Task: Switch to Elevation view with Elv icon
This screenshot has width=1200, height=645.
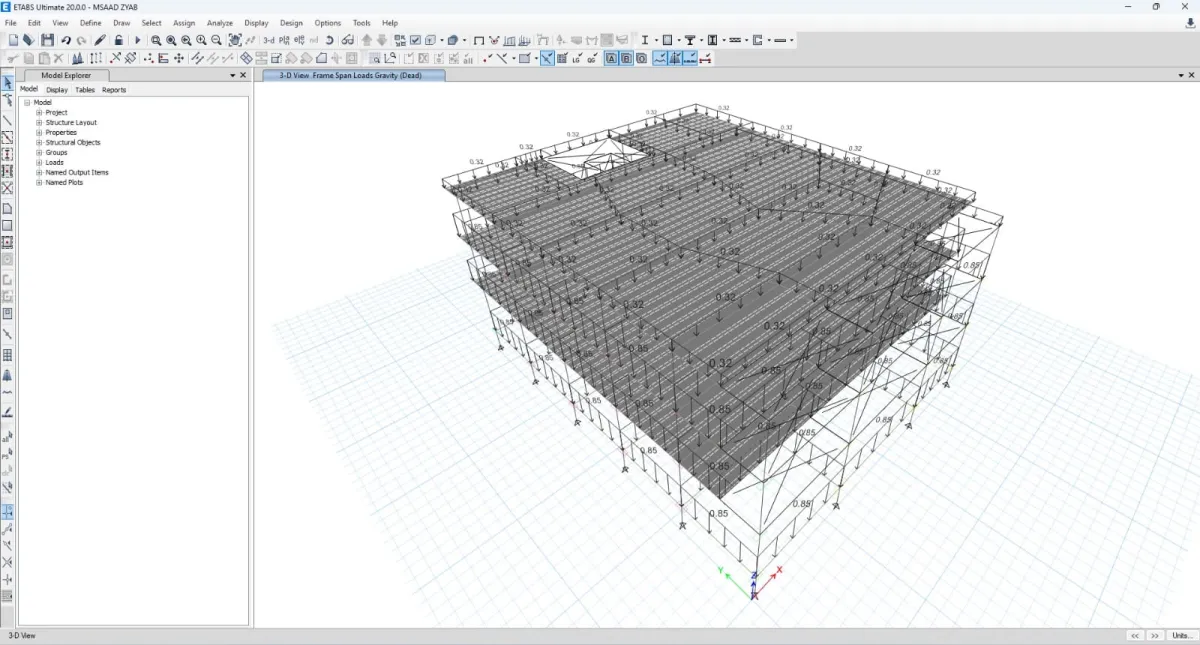Action: point(299,40)
